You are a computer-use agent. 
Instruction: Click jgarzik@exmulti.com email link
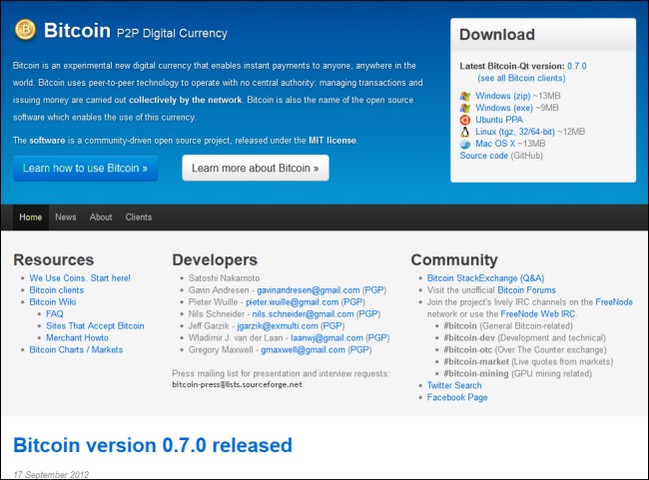pyautogui.click(x=277, y=326)
